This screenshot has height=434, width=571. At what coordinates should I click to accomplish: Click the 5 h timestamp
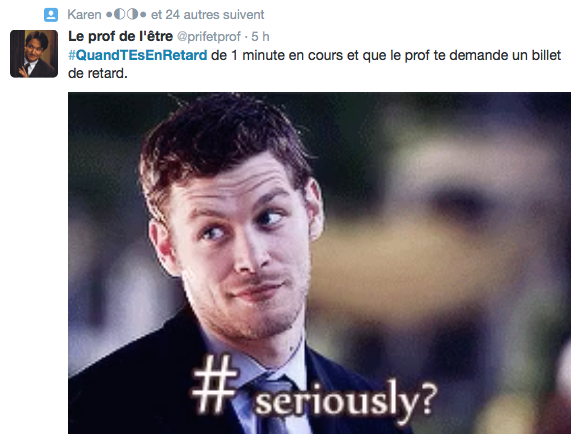pyautogui.click(x=260, y=36)
